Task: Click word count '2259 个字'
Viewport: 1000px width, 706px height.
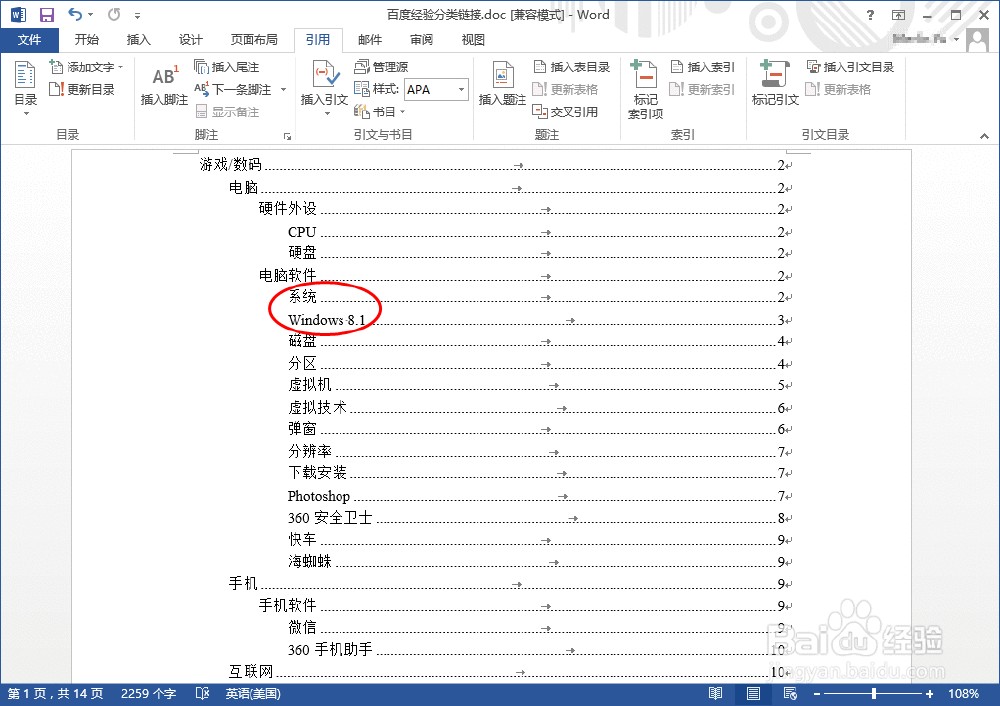Action: (x=148, y=693)
